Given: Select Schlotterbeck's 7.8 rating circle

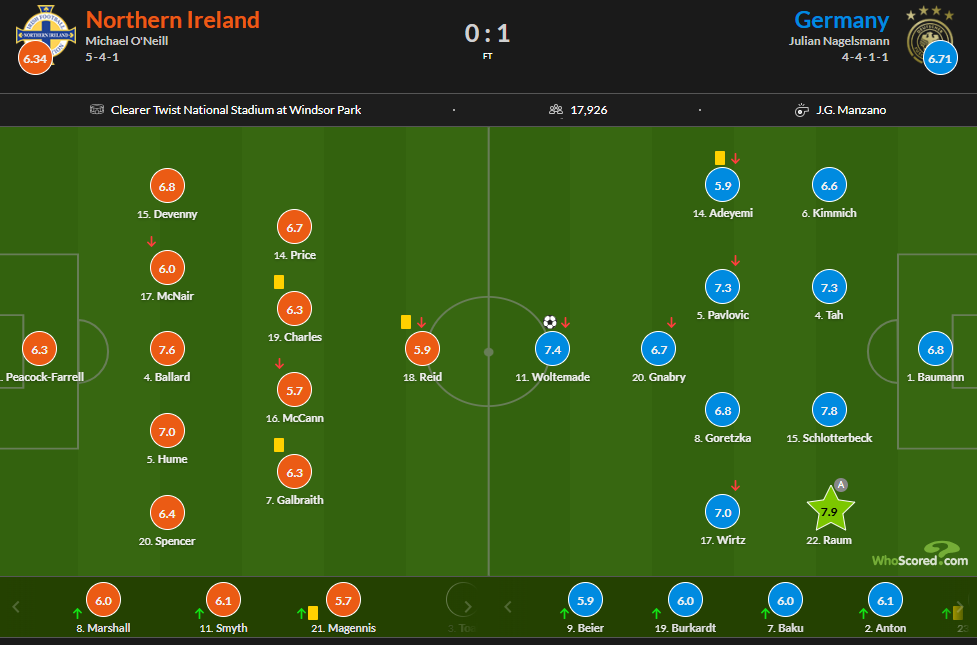Looking at the screenshot, I should point(829,409).
